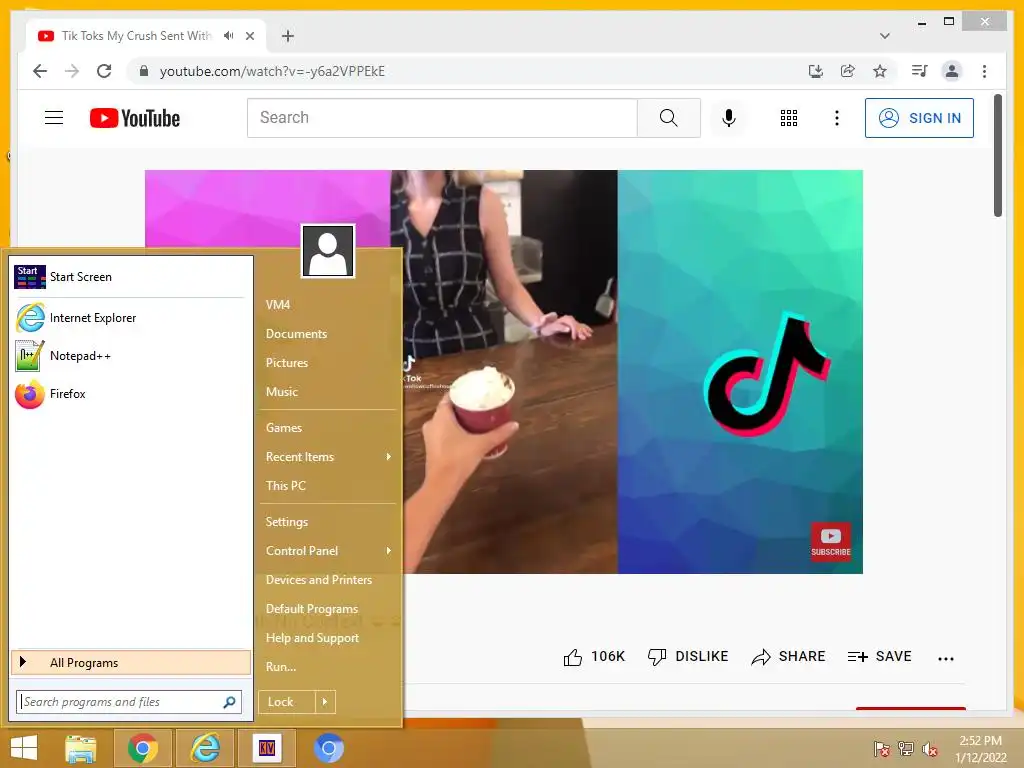Click the page vertical scrollbar thumb
This screenshot has height=768, width=1024.
point(997,155)
